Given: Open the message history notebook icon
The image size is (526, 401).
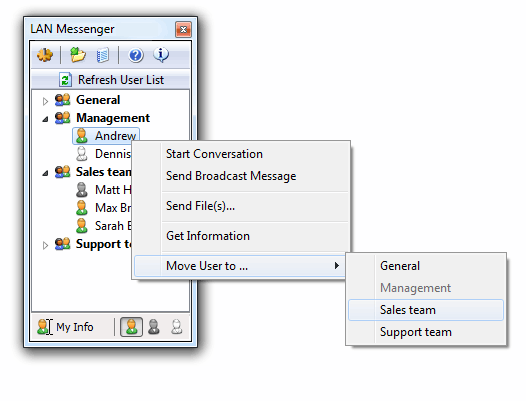Looking at the screenshot, I should [x=102, y=55].
